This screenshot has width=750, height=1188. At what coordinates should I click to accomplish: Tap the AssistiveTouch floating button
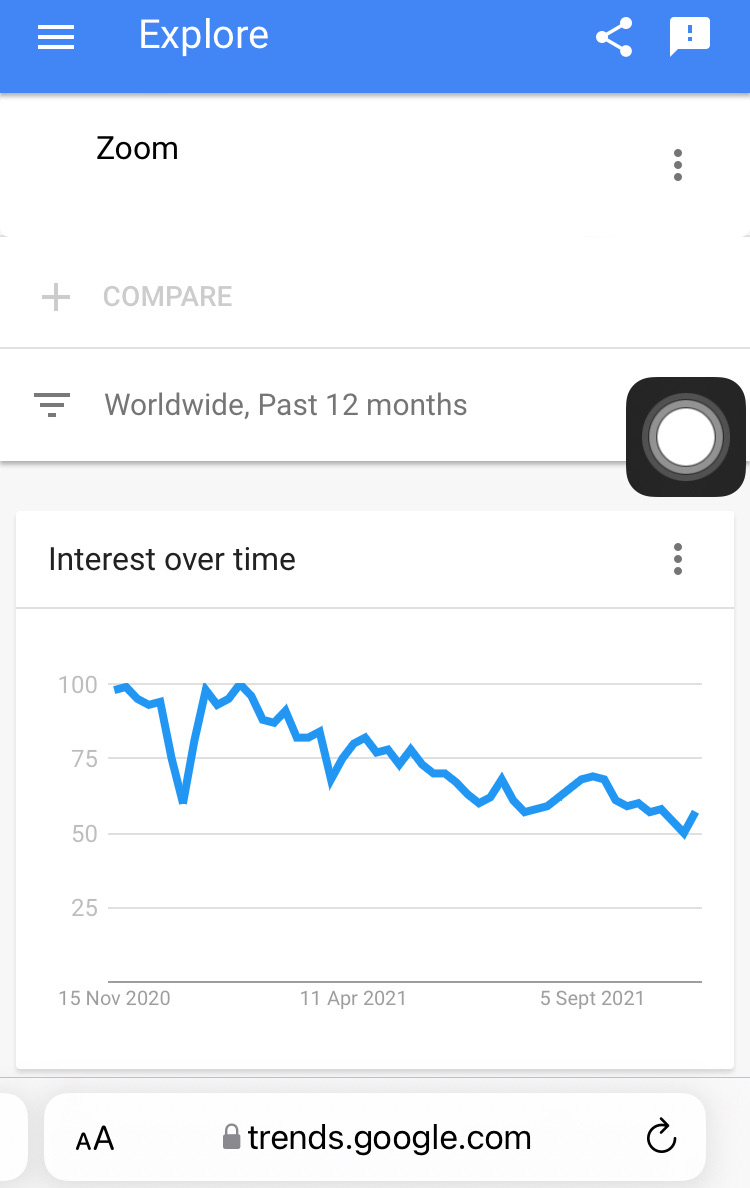click(x=685, y=436)
